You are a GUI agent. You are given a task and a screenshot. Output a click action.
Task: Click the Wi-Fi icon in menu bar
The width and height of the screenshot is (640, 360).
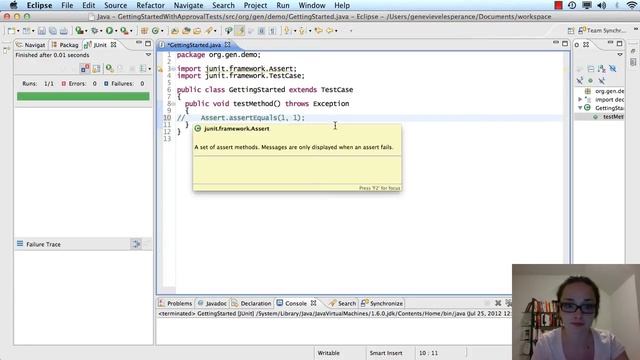(x=631, y=5)
